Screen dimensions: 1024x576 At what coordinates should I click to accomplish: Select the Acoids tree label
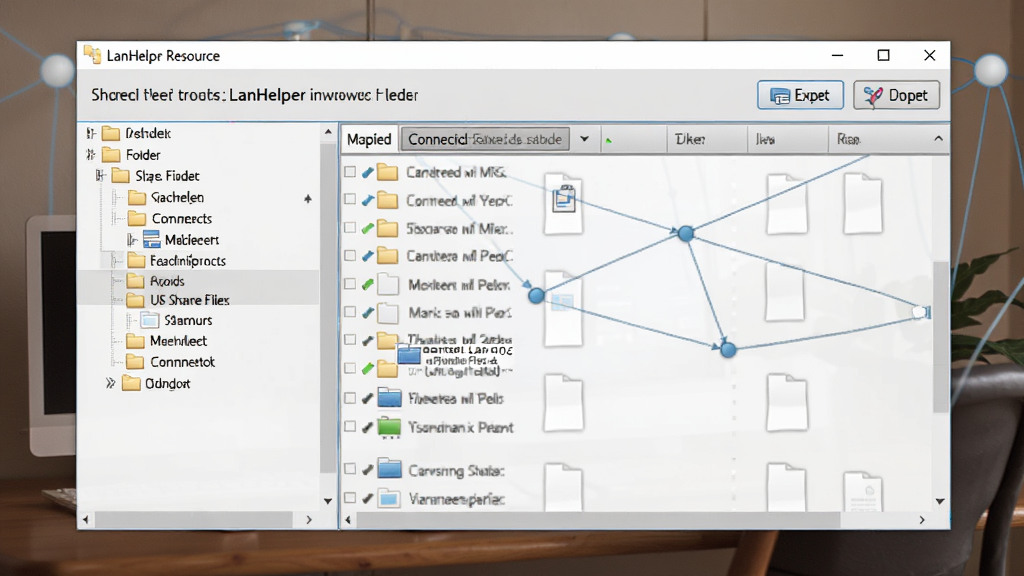pyautogui.click(x=167, y=281)
